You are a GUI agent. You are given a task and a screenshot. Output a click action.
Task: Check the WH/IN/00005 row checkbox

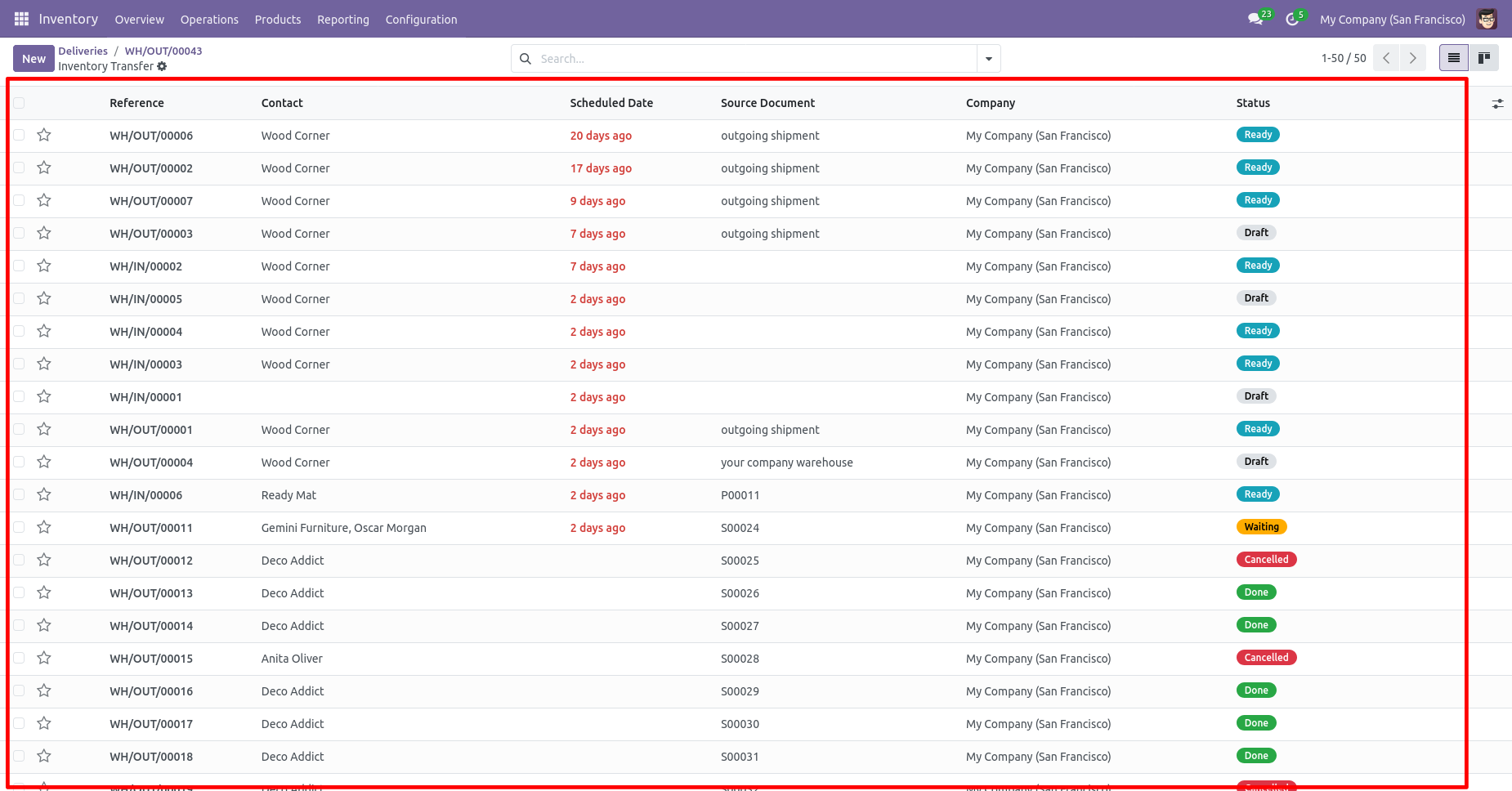[x=19, y=298]
